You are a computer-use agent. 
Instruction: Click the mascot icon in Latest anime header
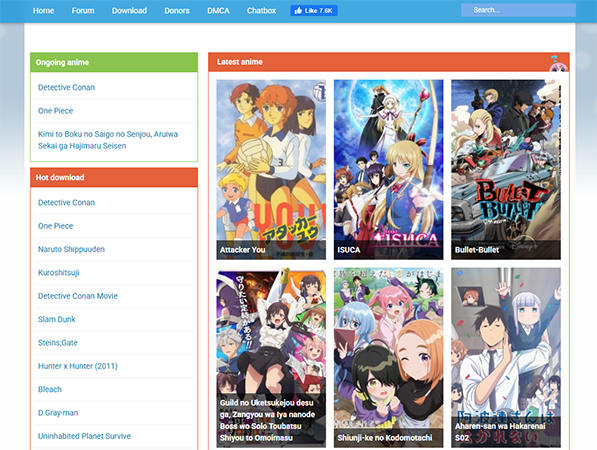pyautogui.click(x=558, y=64)
